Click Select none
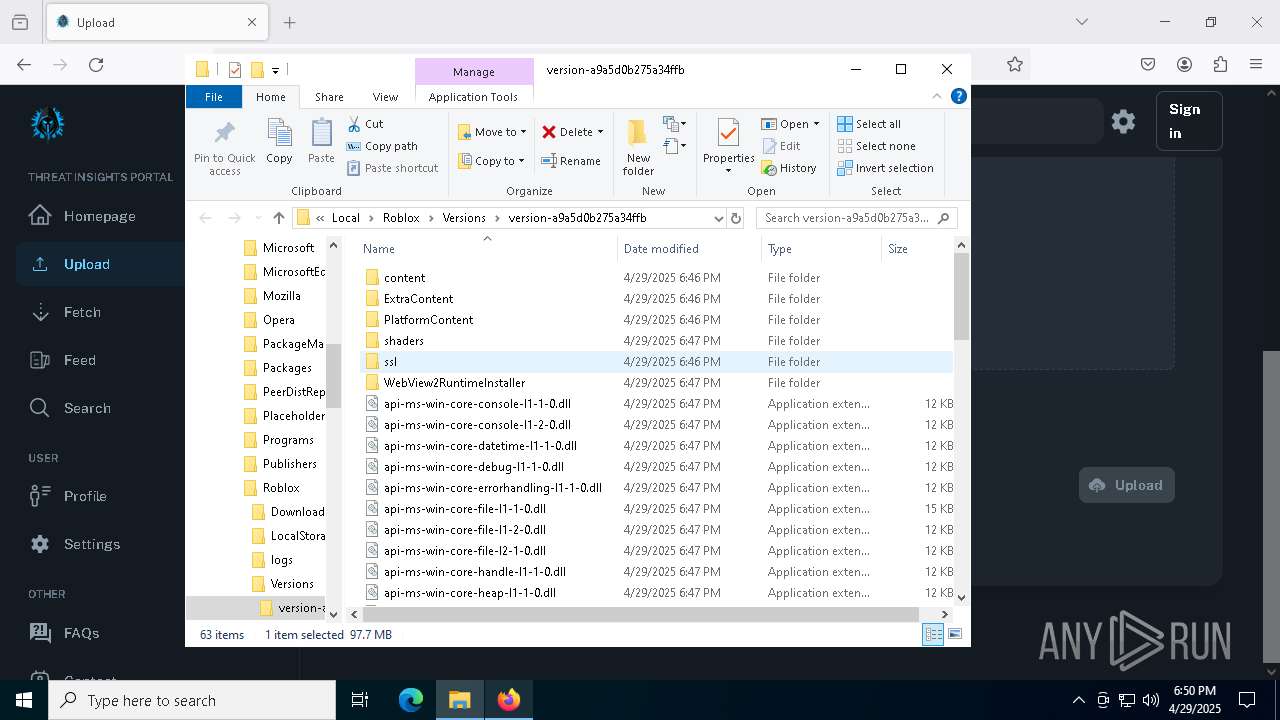The width and height of the screenshot is (1280, 720). coord(875,146)
